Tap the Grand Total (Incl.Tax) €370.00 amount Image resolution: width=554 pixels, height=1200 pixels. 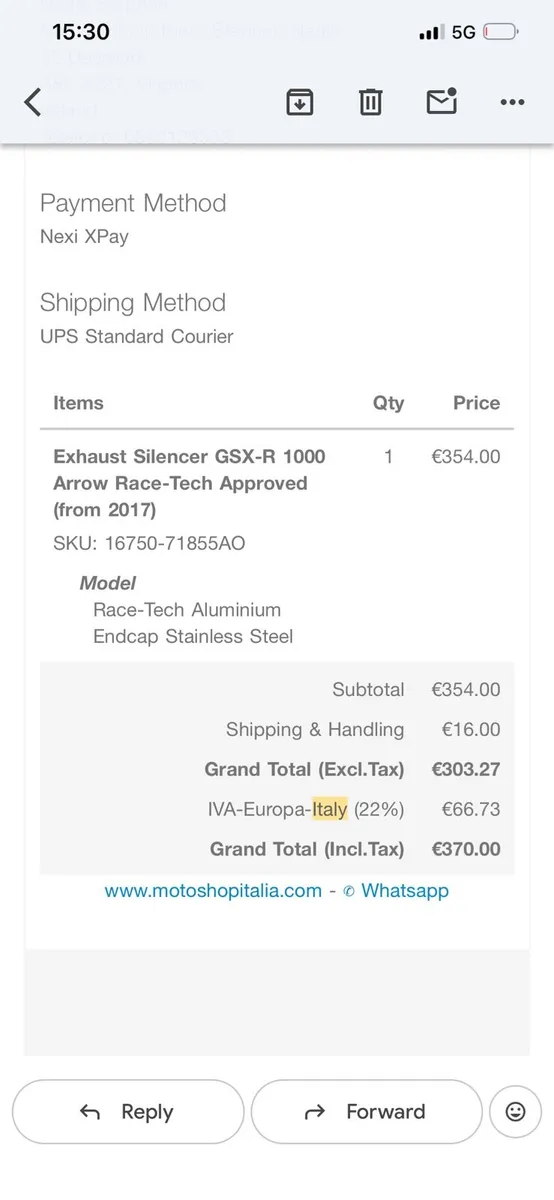(466, 849)
